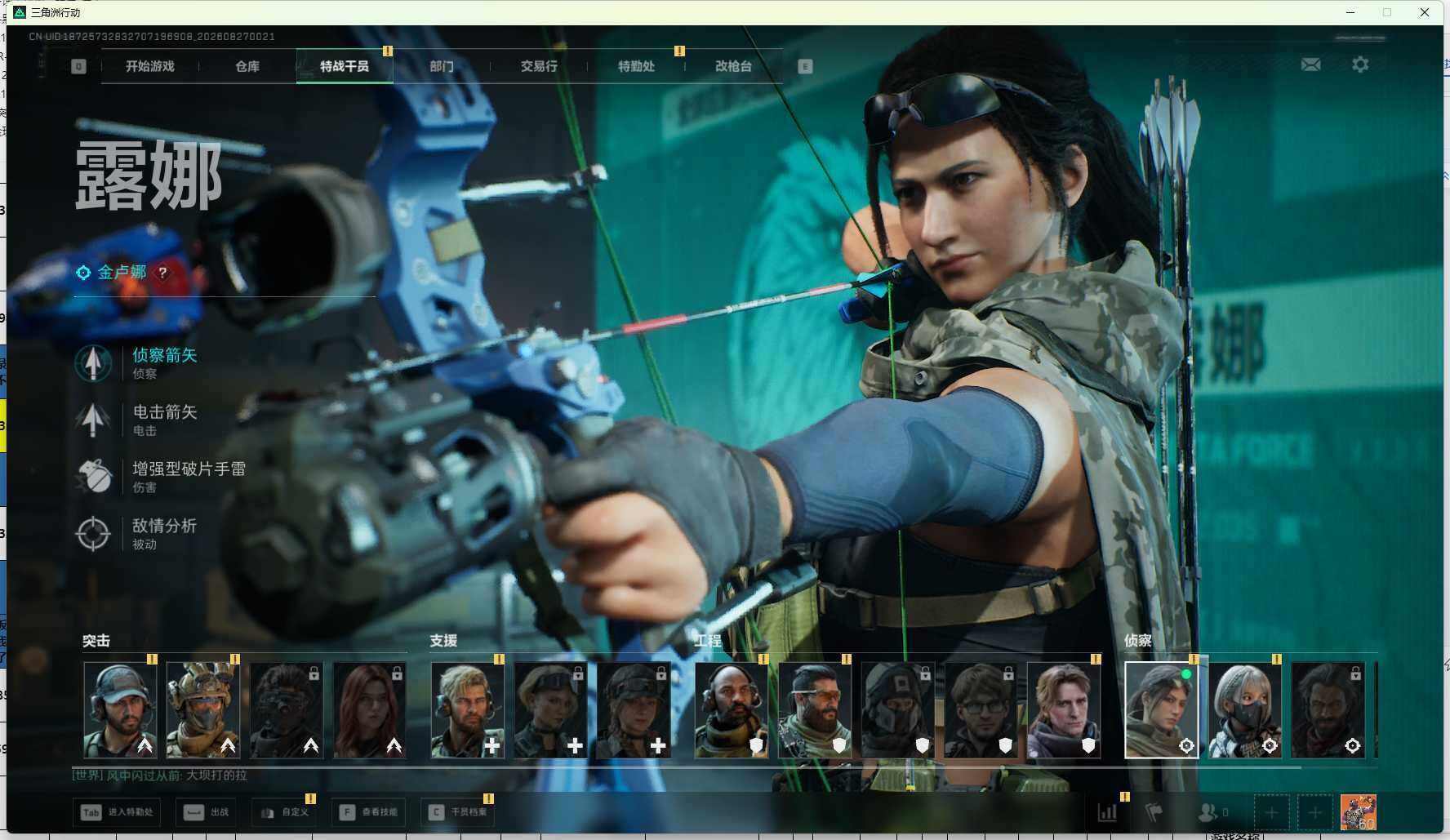Click the player avatar showing level 60

[1359, 812]
